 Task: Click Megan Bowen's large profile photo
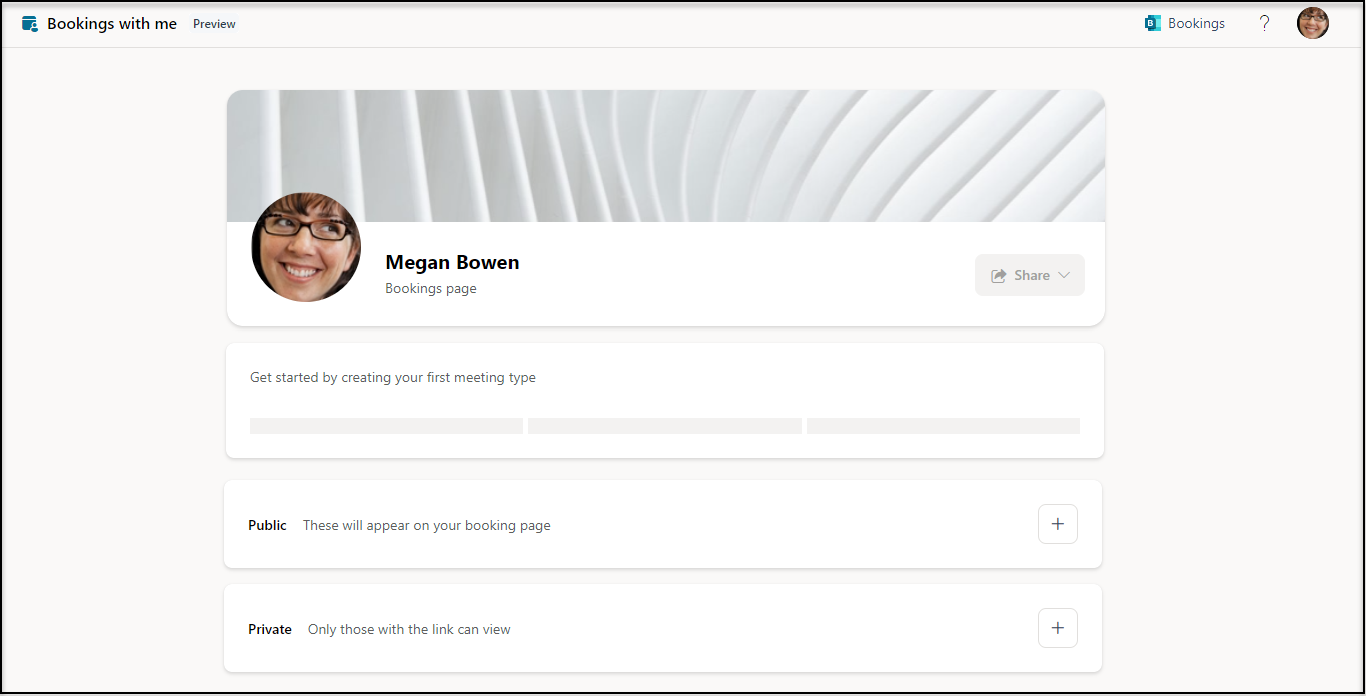pyautogui.click(x=306, y=247)
